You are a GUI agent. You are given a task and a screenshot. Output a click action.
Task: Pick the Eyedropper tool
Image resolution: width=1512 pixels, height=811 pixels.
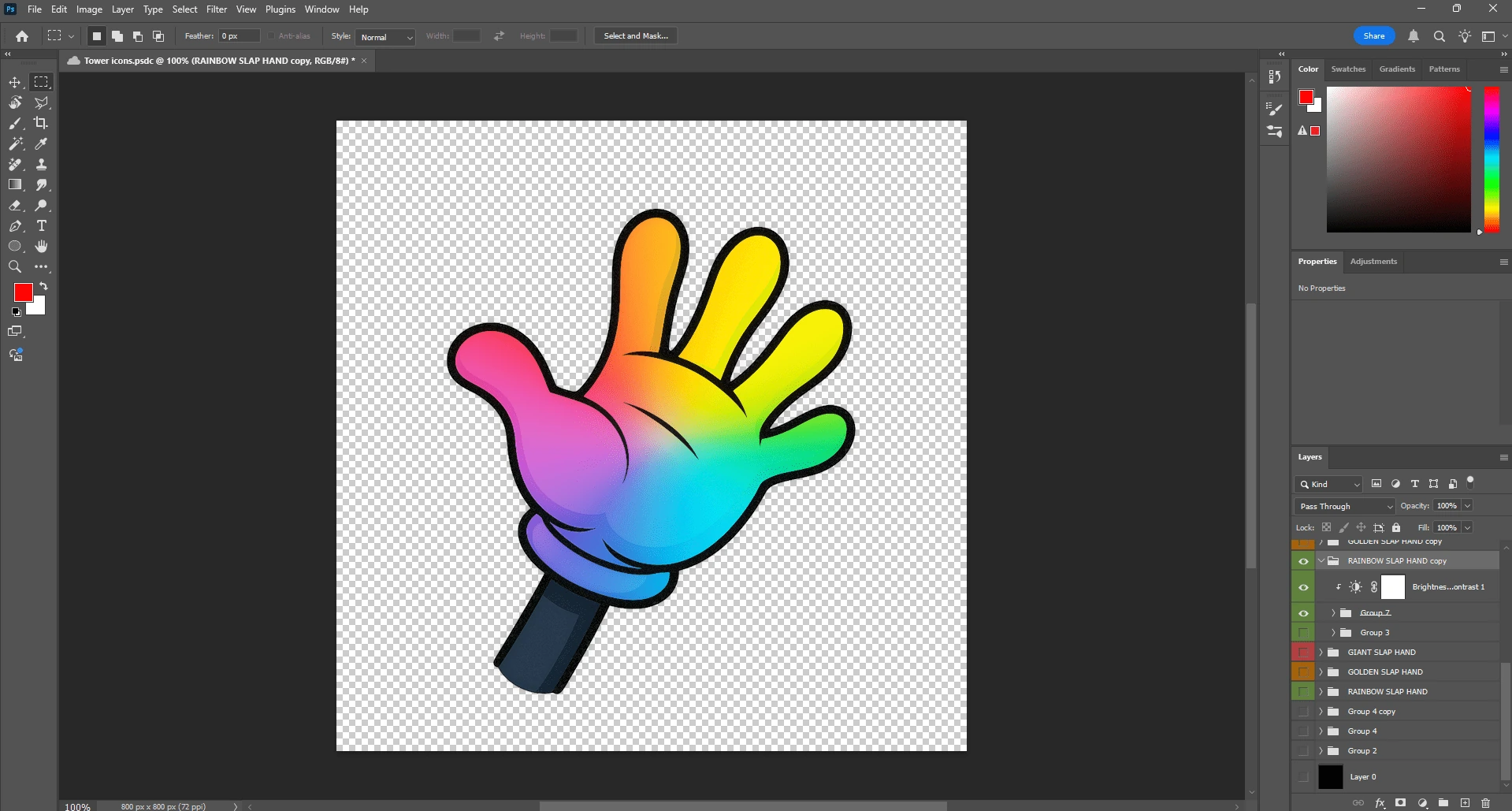pyautogui.click(x=41, y=143)
